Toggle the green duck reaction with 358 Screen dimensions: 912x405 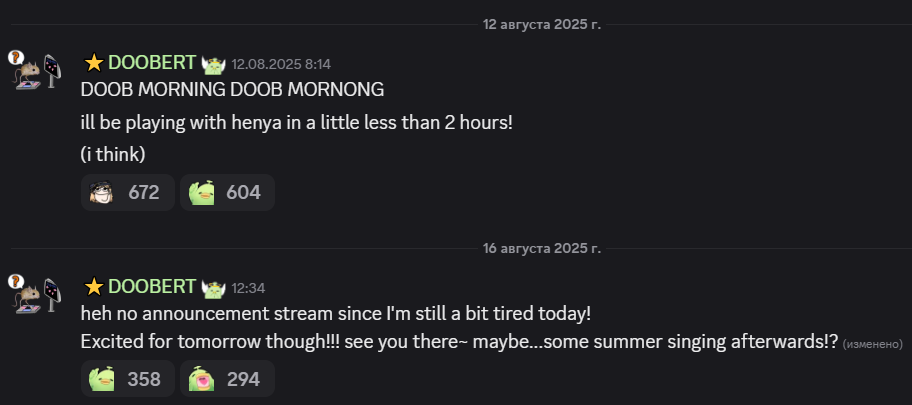click(x=127, y=379)
